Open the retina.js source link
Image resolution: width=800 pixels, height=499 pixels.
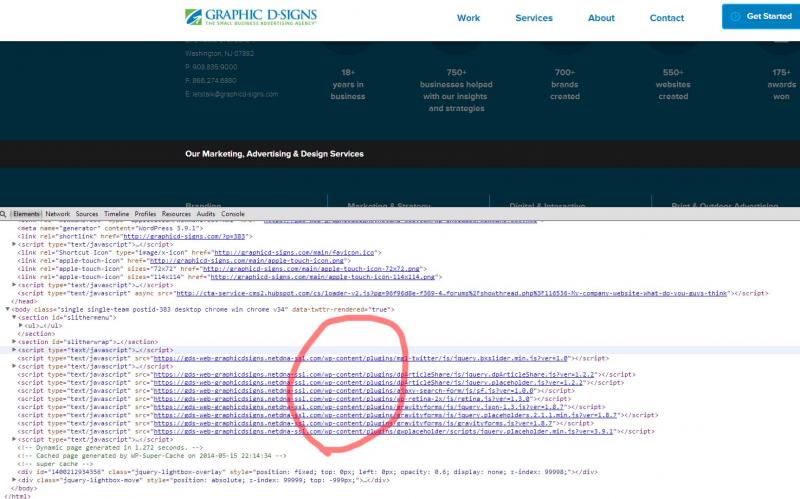click(x=341, y=399)
